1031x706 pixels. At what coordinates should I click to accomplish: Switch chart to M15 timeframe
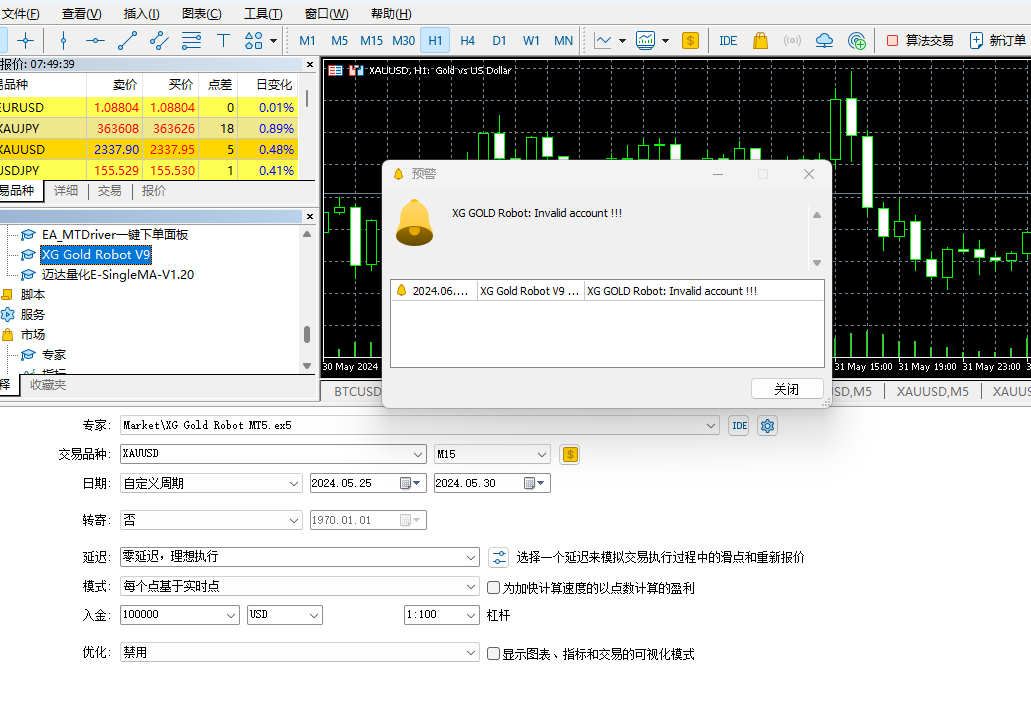(x=372, y=41)
